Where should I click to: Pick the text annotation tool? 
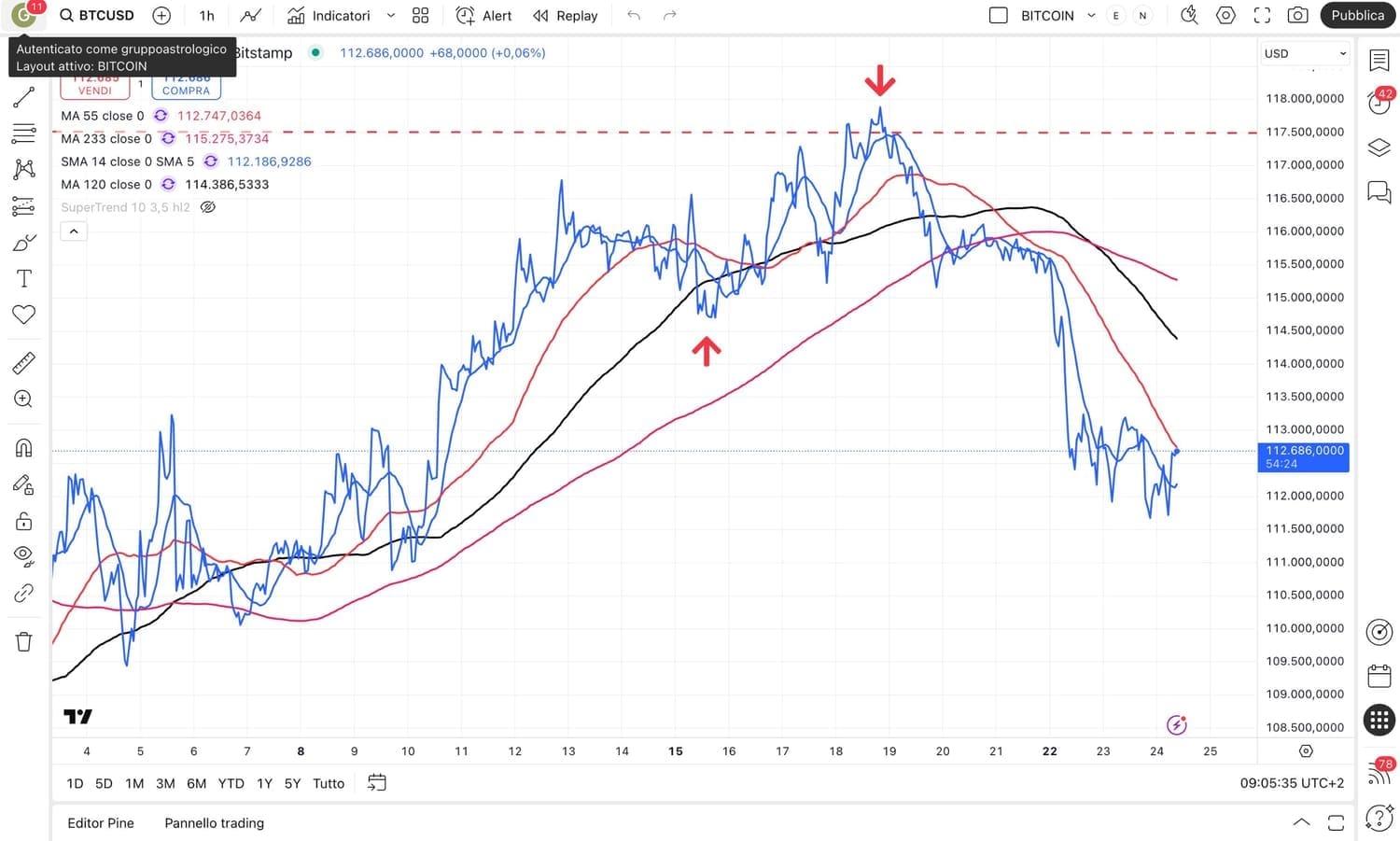pyautogui.click(x=23, y=278)
